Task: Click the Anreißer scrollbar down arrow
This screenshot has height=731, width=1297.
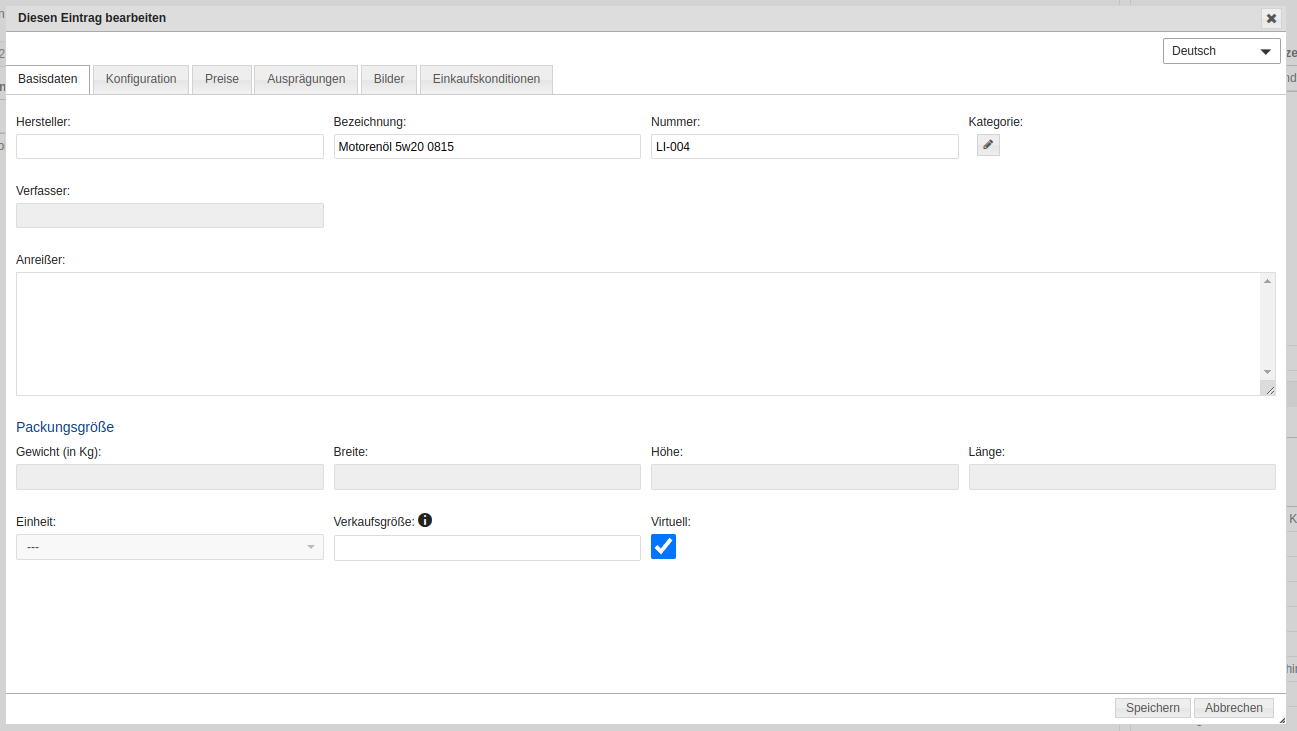Action: point(1268,371)
